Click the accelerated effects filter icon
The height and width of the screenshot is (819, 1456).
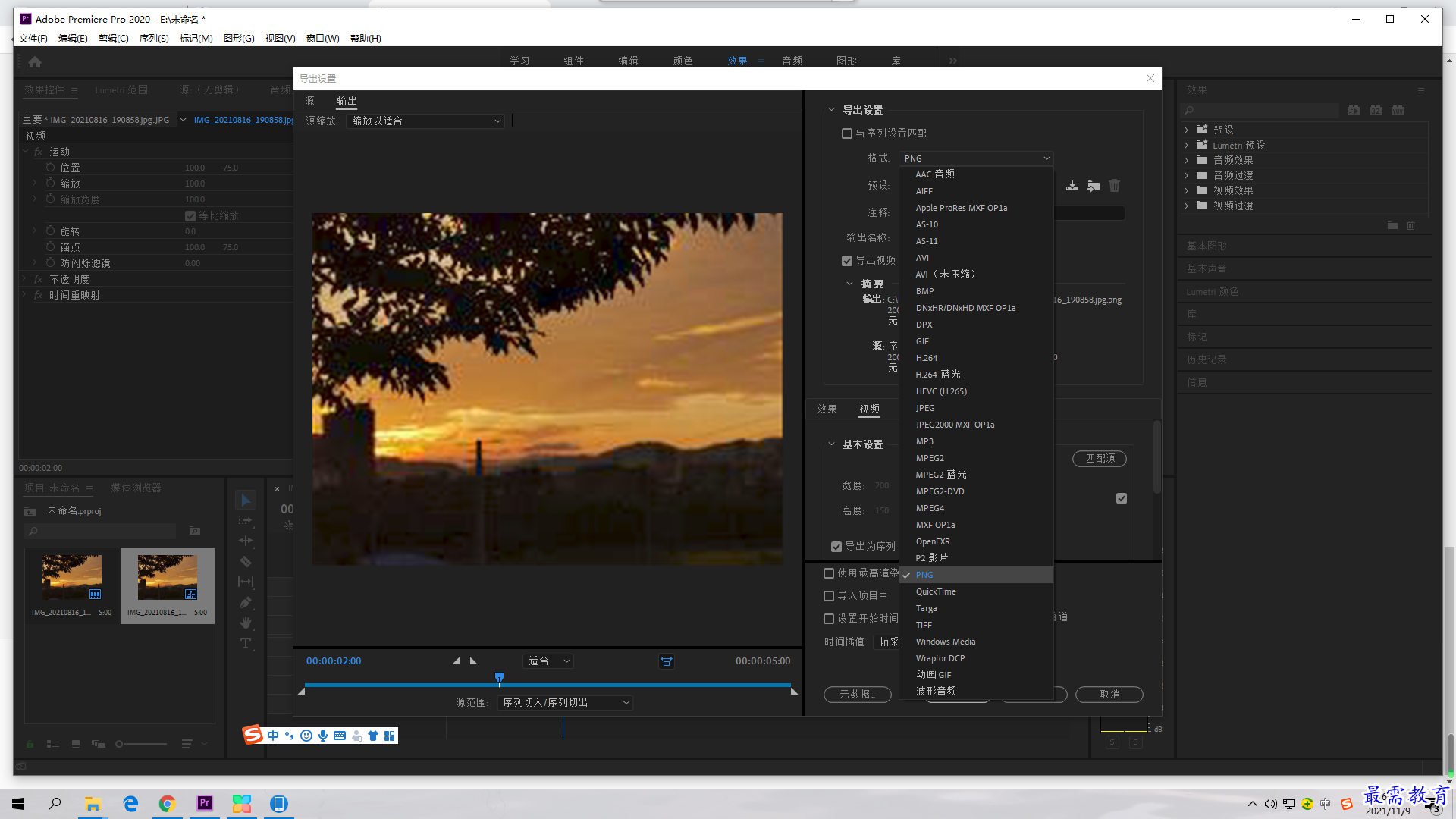1354,111
